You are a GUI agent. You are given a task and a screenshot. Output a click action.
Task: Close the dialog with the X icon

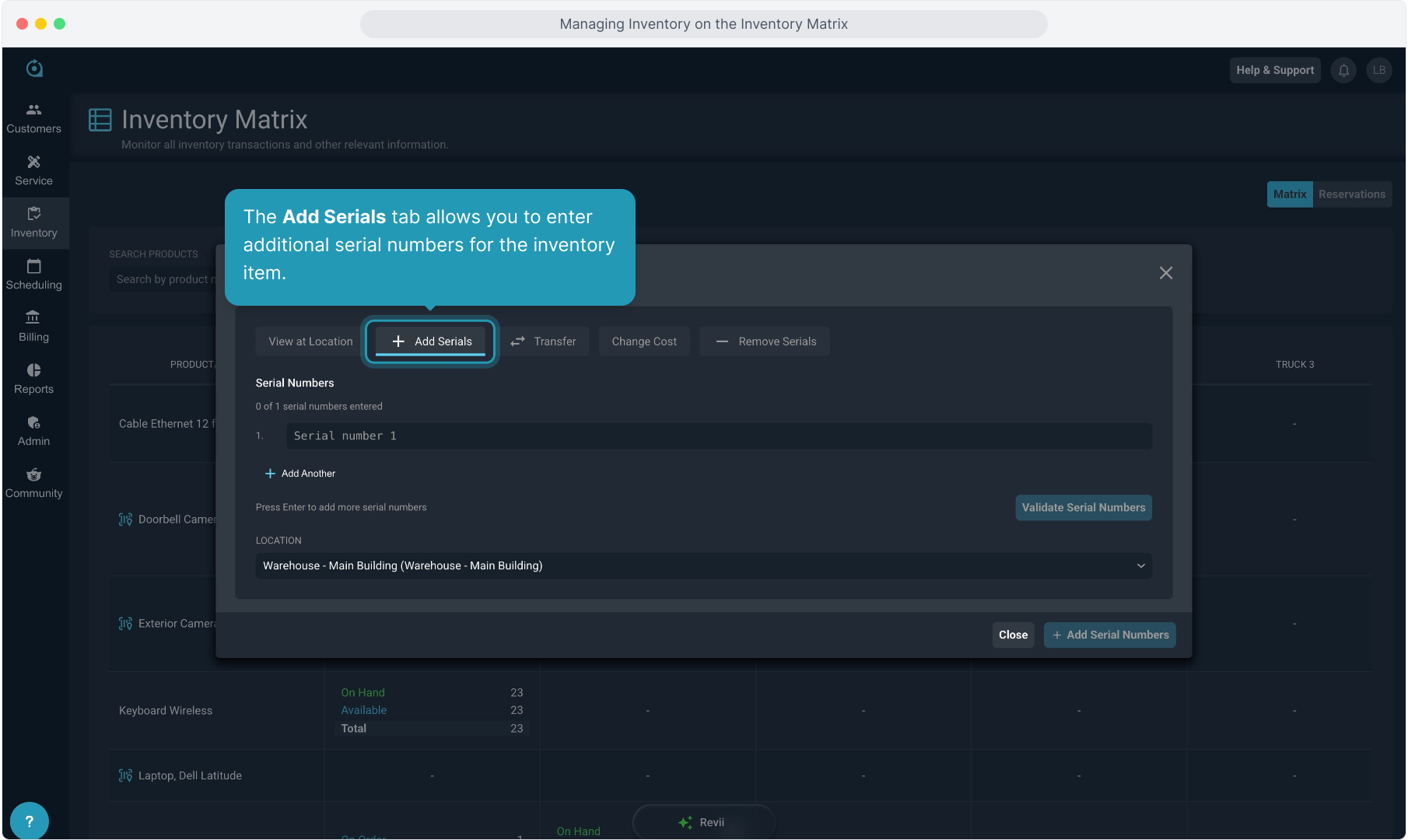[1165, 273]
